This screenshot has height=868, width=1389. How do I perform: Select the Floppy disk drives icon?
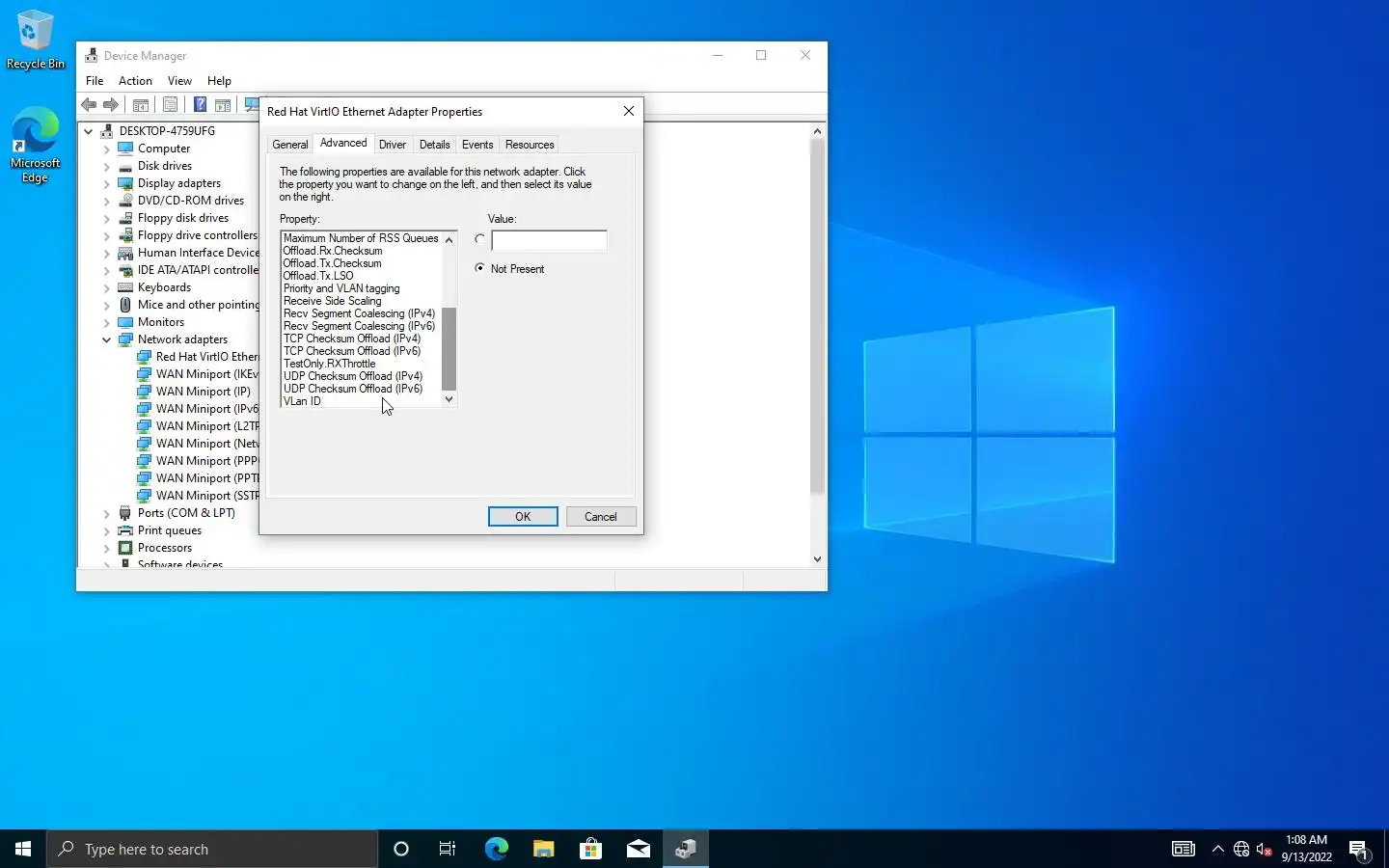click(x=125, y=218)
